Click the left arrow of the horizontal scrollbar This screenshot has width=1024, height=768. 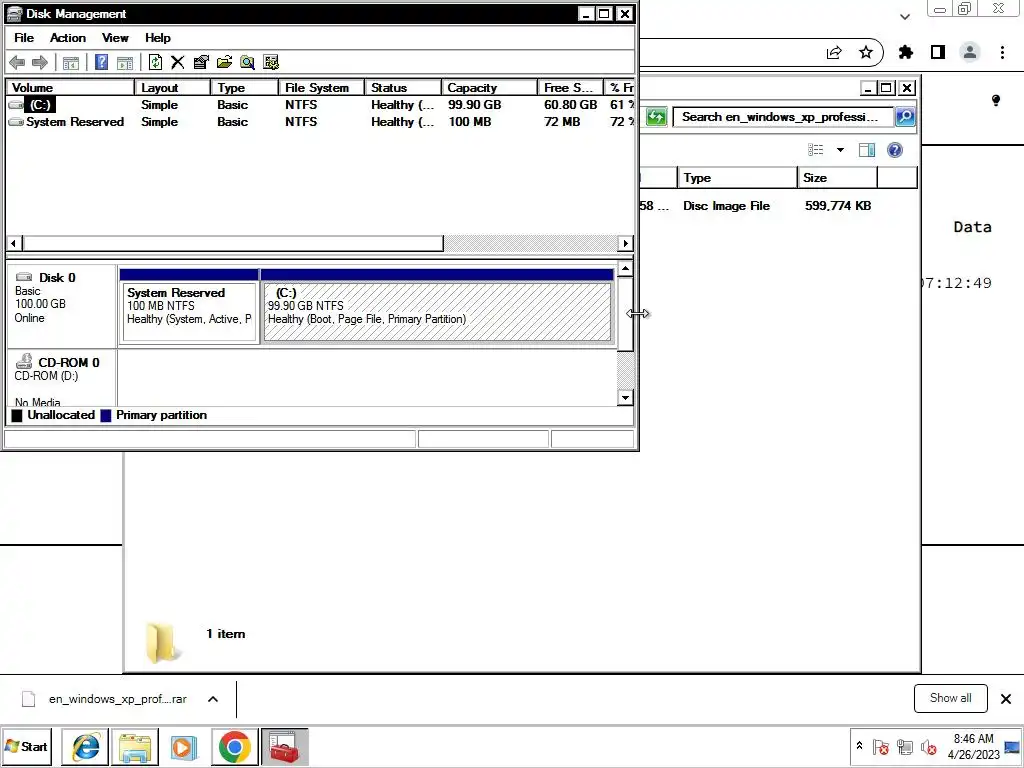click(14, 243)
